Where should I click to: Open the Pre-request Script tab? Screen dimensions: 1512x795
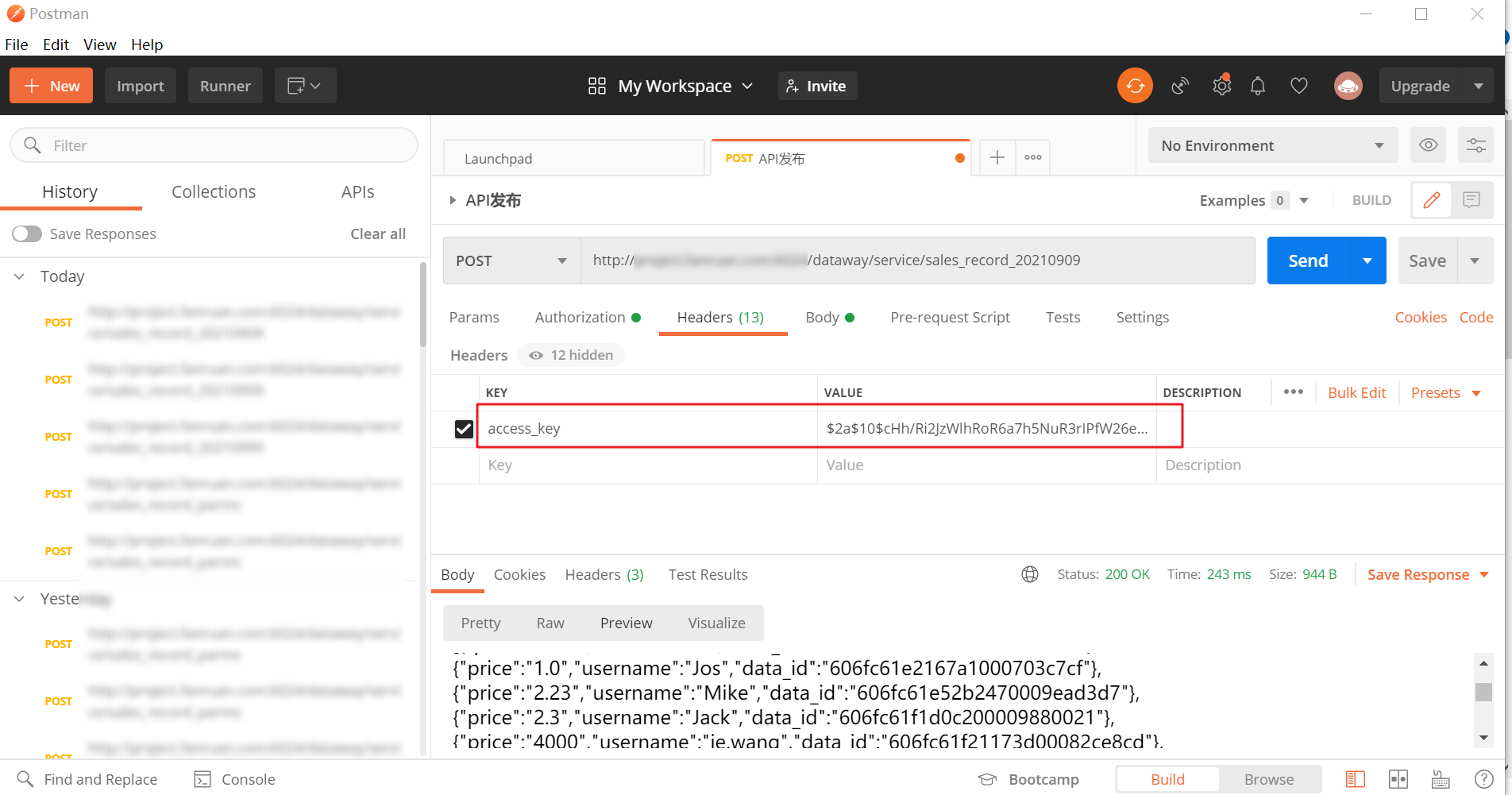950,317
